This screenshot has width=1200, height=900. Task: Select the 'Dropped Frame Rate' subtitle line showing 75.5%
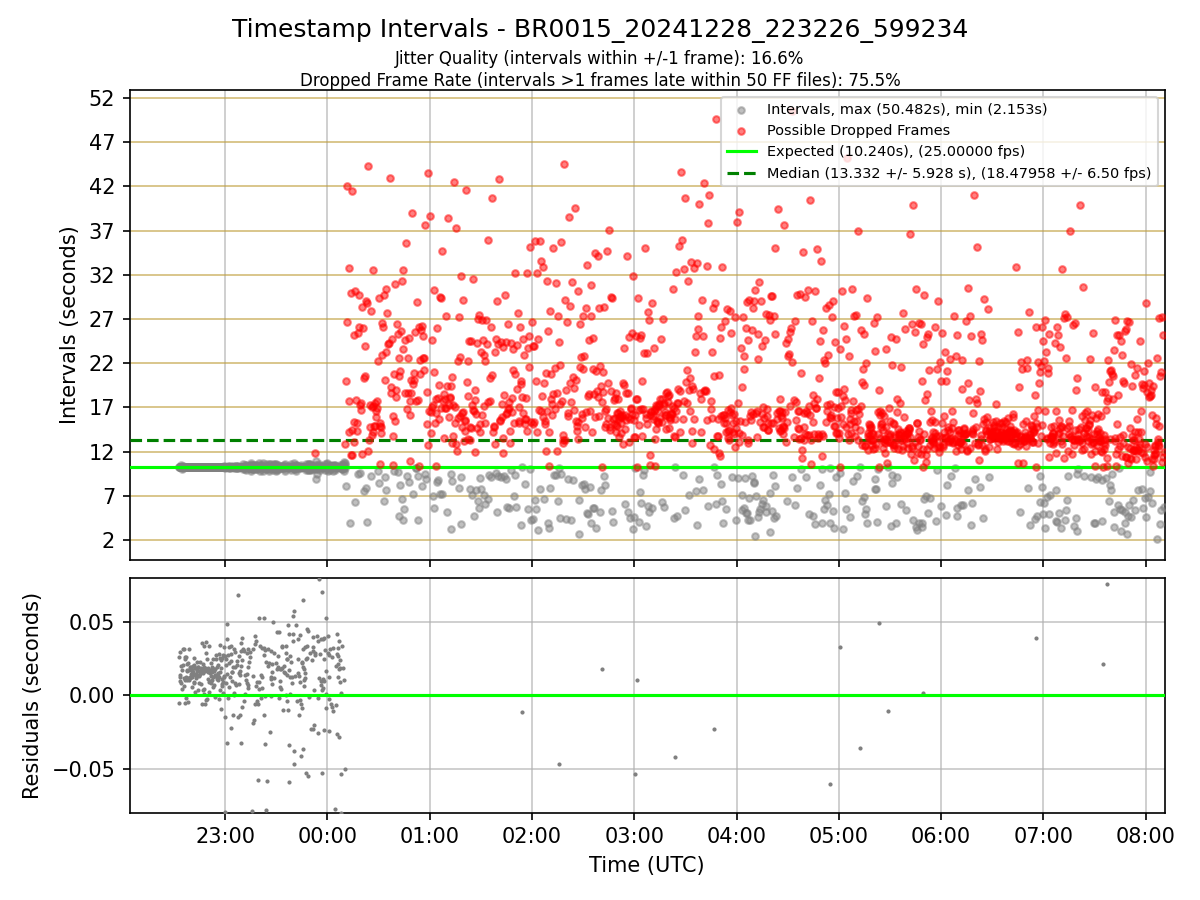click(x=600, y=80)
